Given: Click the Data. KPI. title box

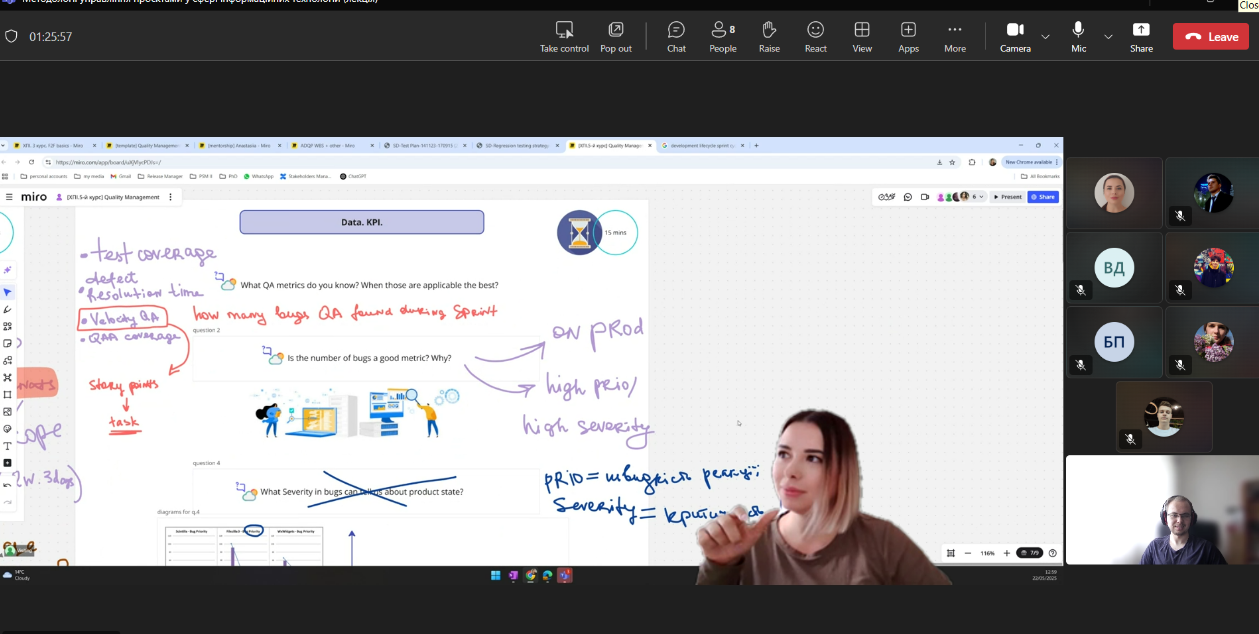Looking at the screenshot, I should [x=362, y=222].
